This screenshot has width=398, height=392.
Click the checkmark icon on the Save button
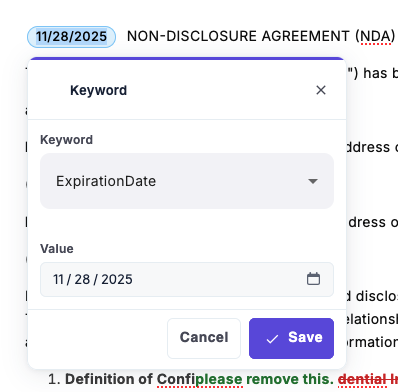(x=272, y=339)
